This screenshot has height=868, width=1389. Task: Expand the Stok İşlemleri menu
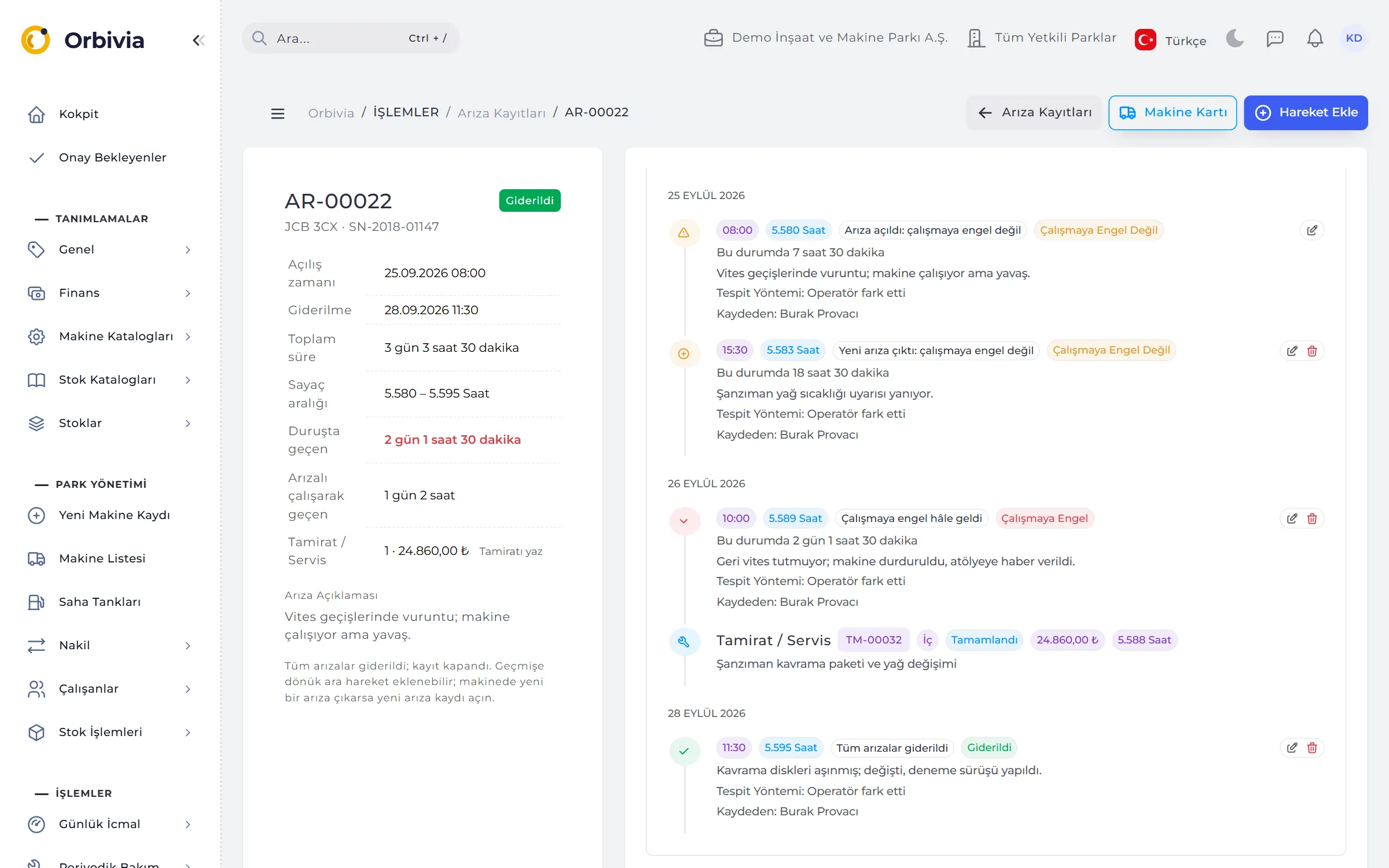click(x=110, y=732)
